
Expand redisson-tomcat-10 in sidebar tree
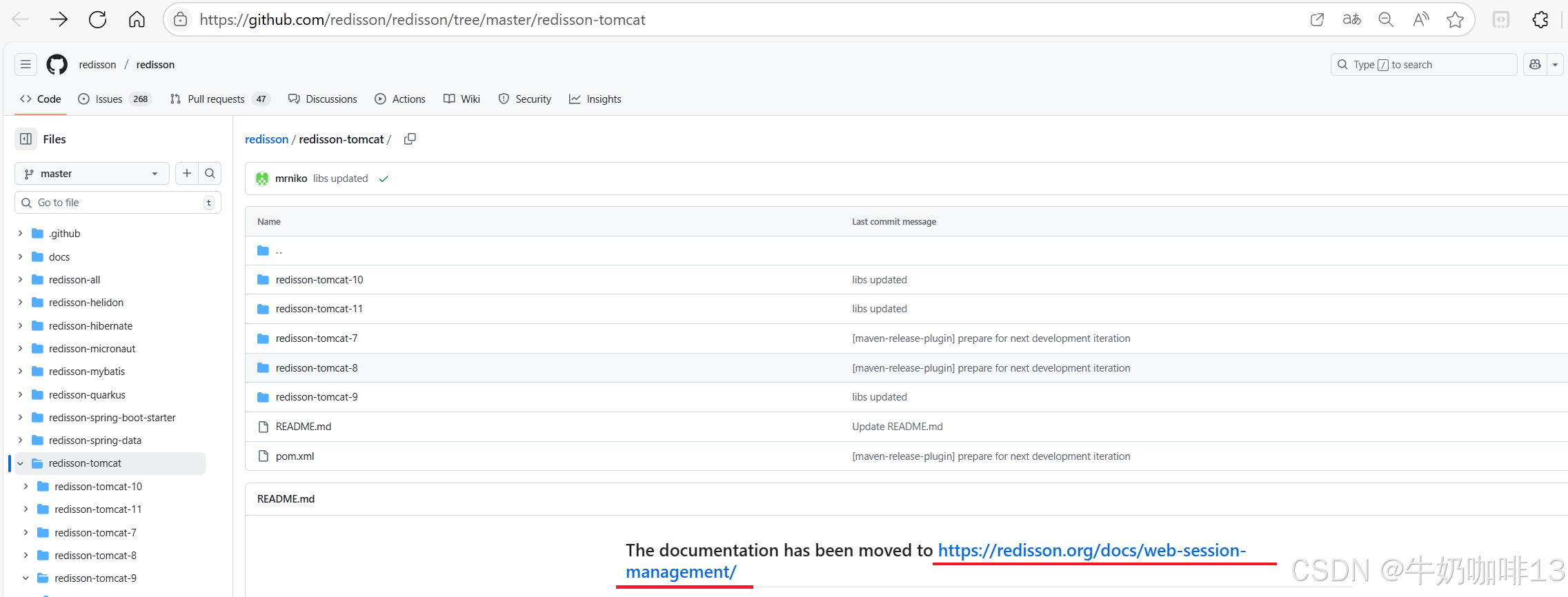pos(26,486)
